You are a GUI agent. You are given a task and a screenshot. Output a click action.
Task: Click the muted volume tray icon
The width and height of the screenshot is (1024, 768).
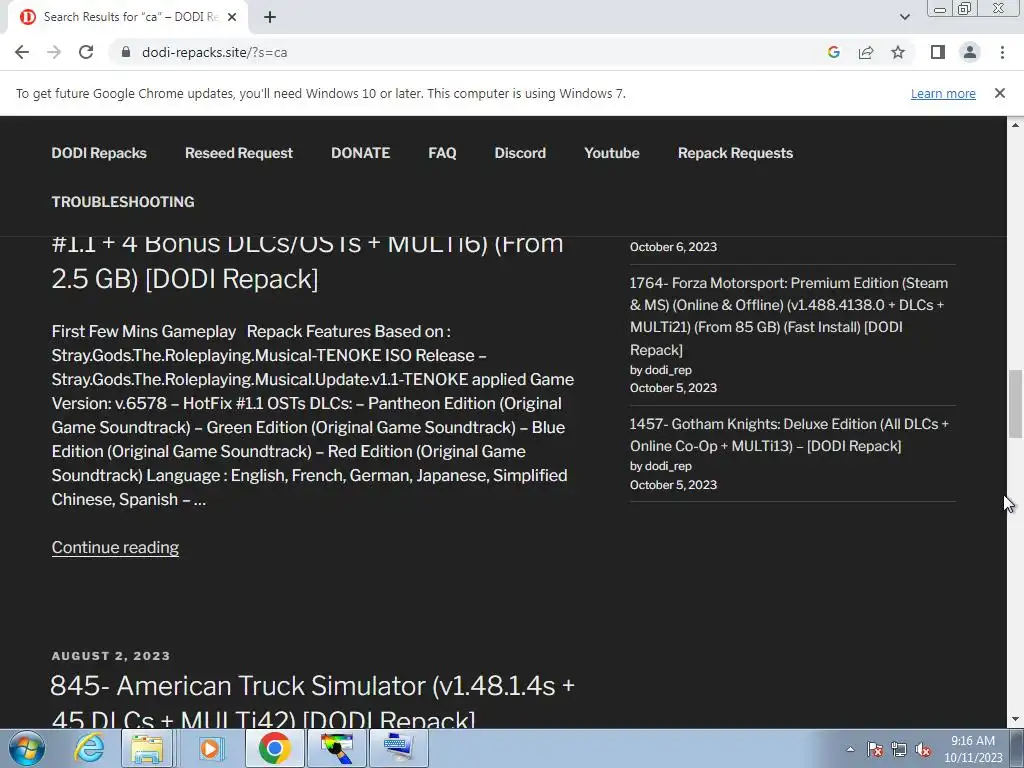tap(923, 749)
